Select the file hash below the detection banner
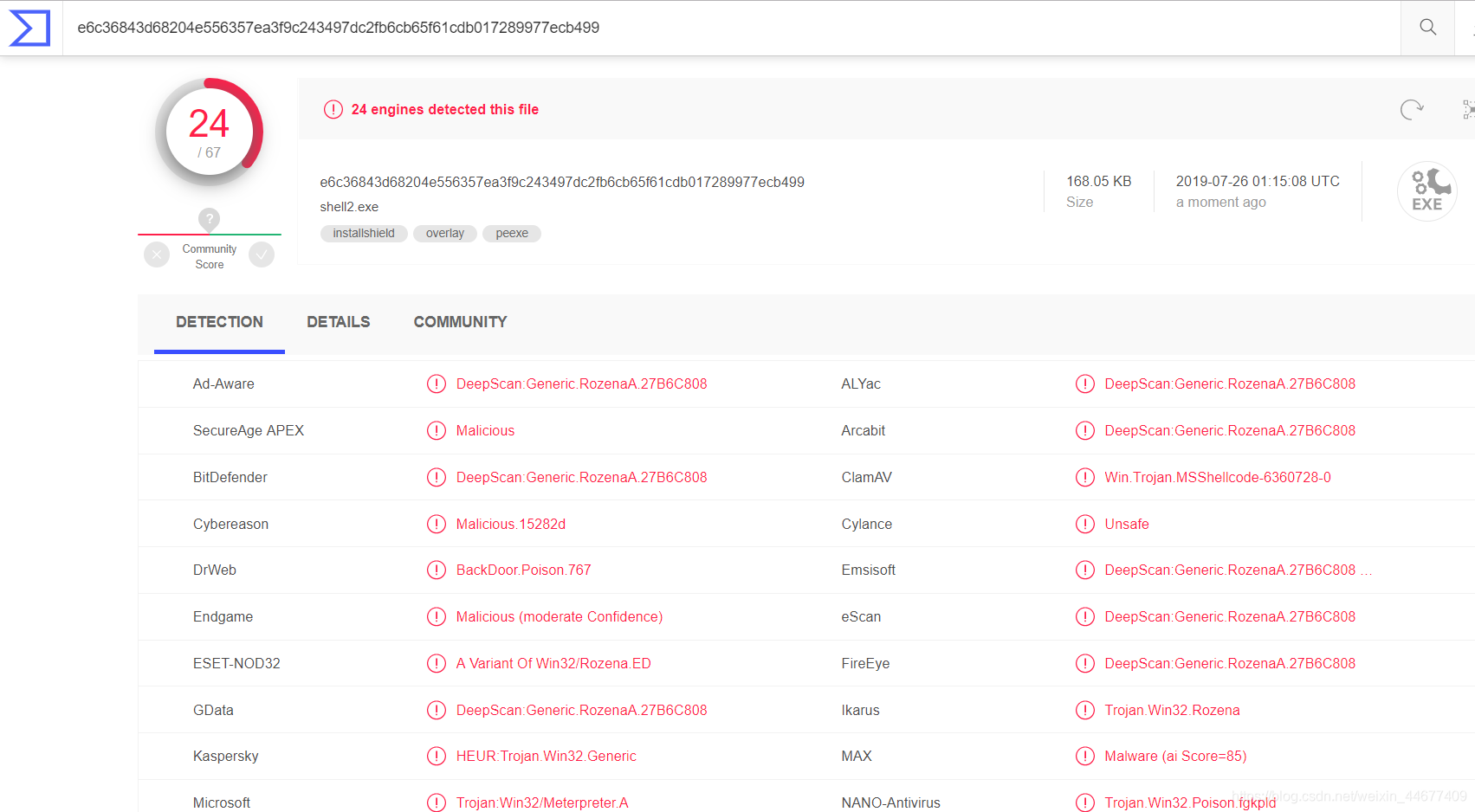The width and height of the screenshot is (1475, 812). [562, 182]
